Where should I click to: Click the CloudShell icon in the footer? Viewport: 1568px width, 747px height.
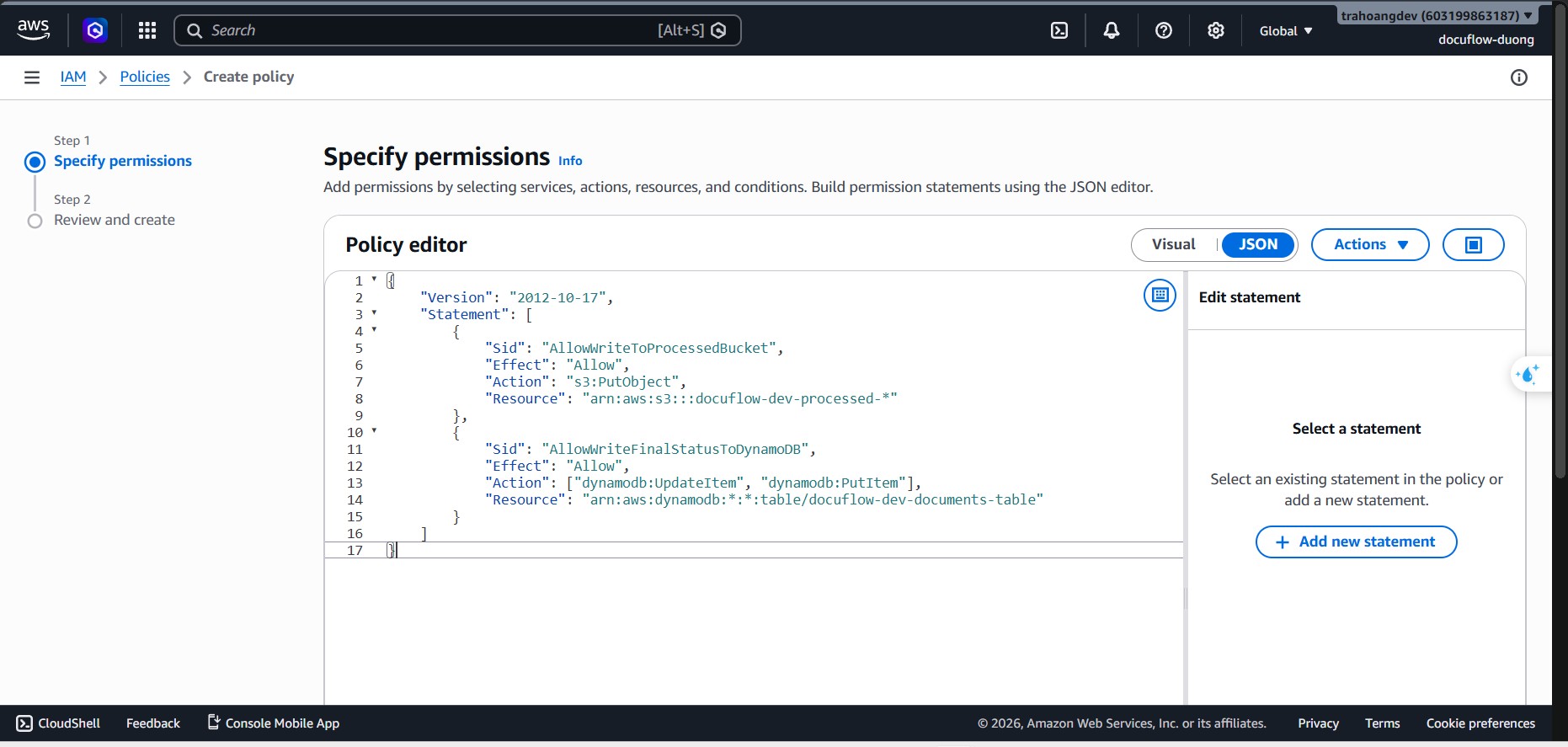[x=25, y=723]
